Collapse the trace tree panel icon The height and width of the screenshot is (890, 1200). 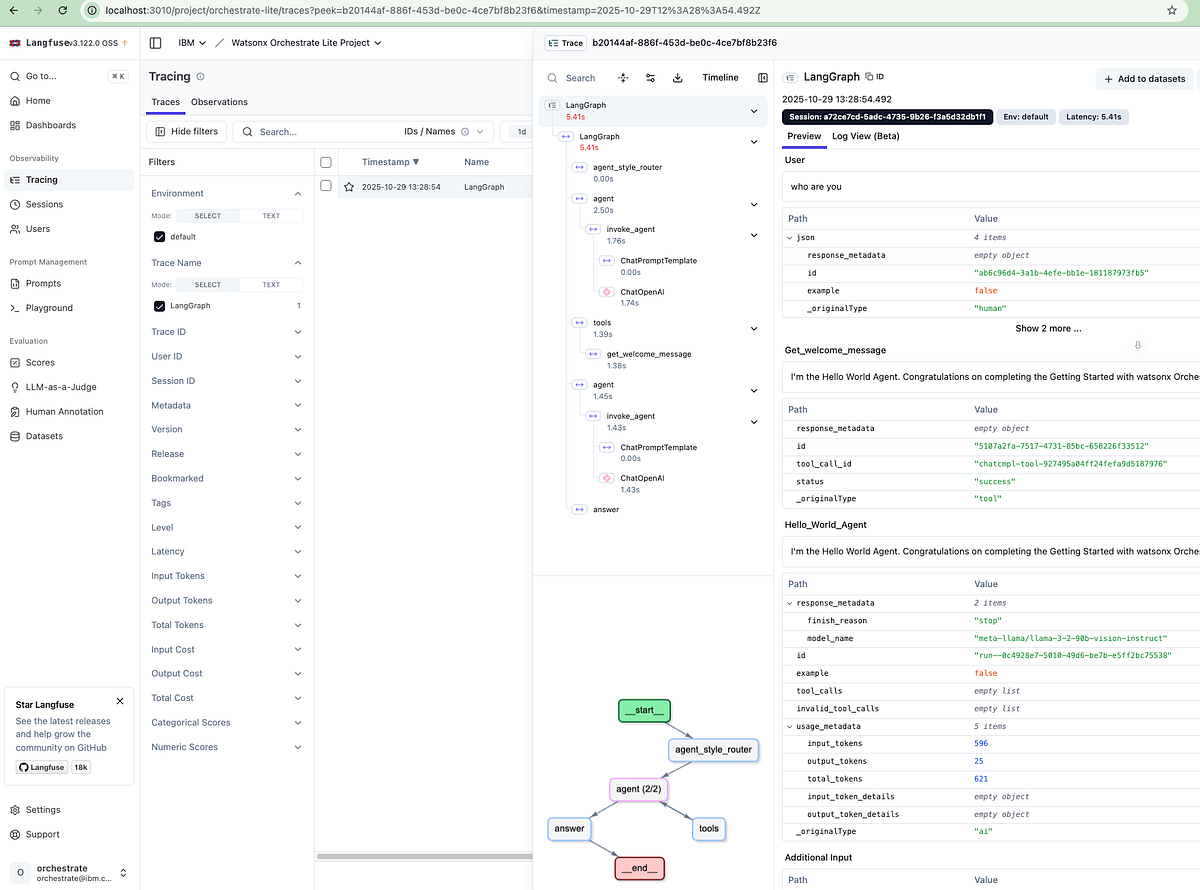[x=763, y=77]
